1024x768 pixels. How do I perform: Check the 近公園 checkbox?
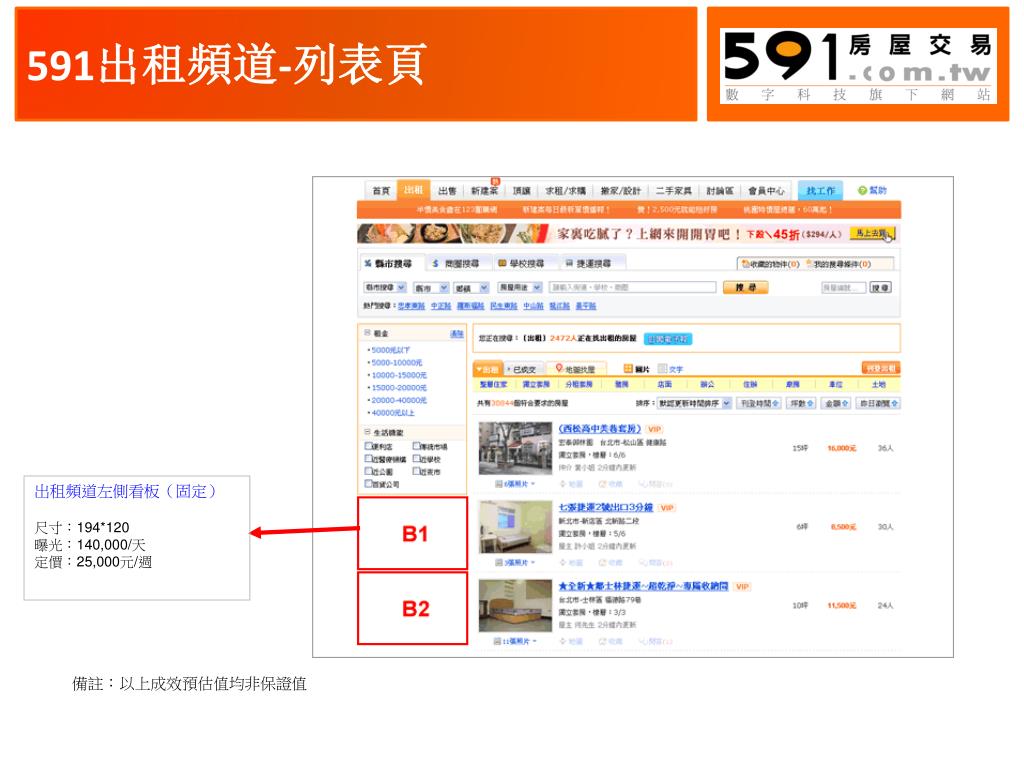tap(368, 471)
